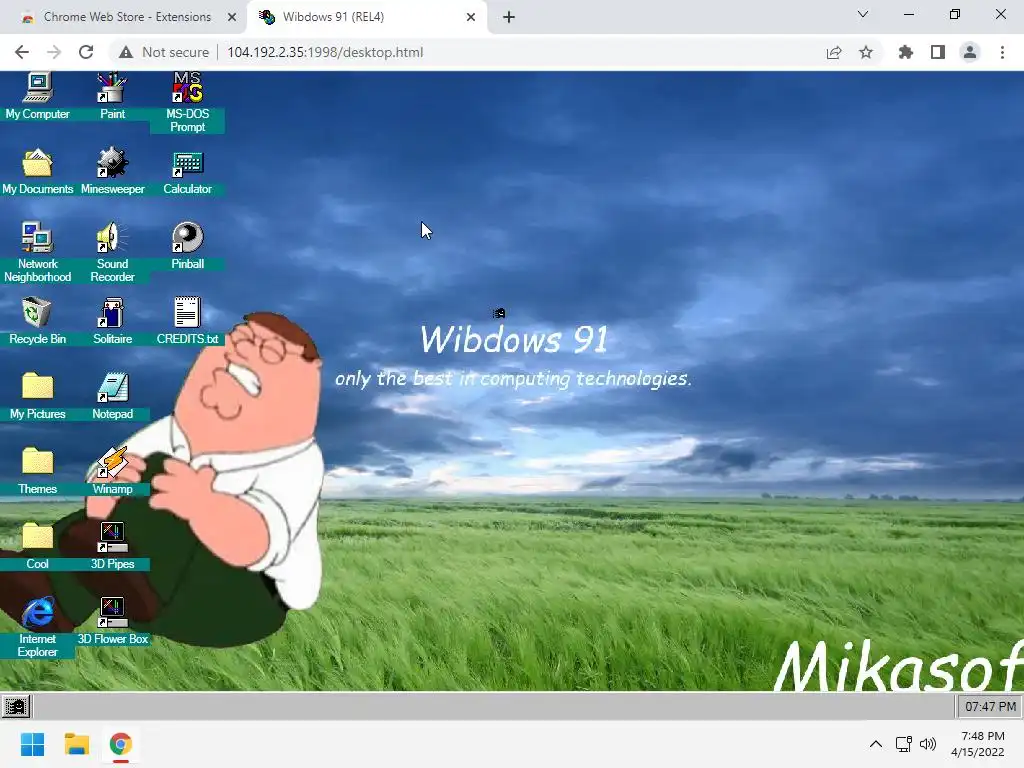The width and height of the screenshot is (1024, 768).
Task: Show hidden system tray icons
Action: point(876,744)
